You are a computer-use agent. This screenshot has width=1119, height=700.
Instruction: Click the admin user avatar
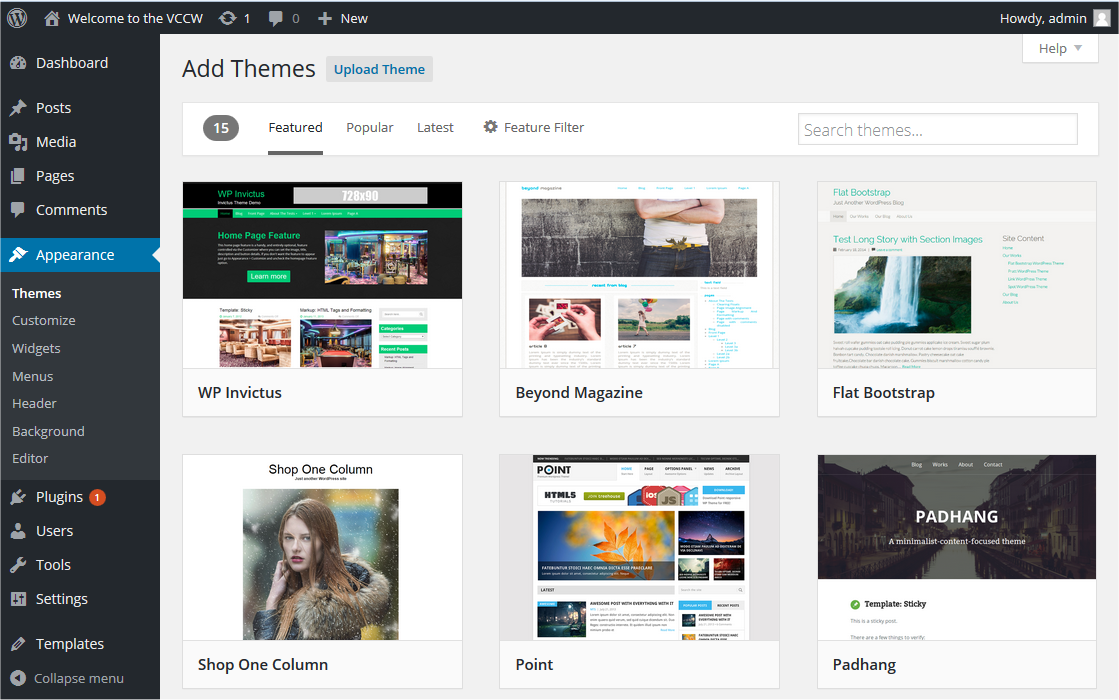(1101, 18)
